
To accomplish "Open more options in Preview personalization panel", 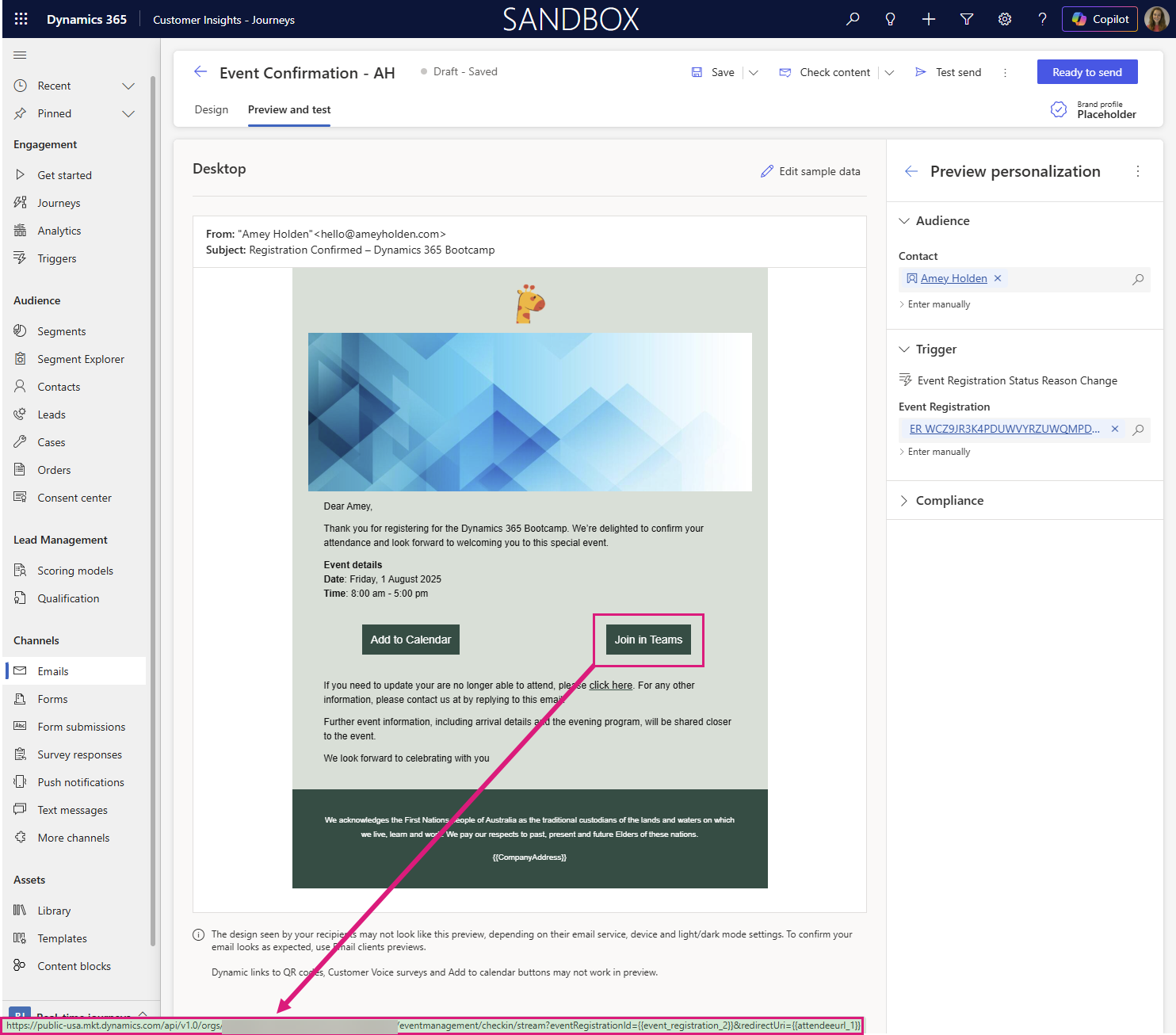I will click(1138, 171).
